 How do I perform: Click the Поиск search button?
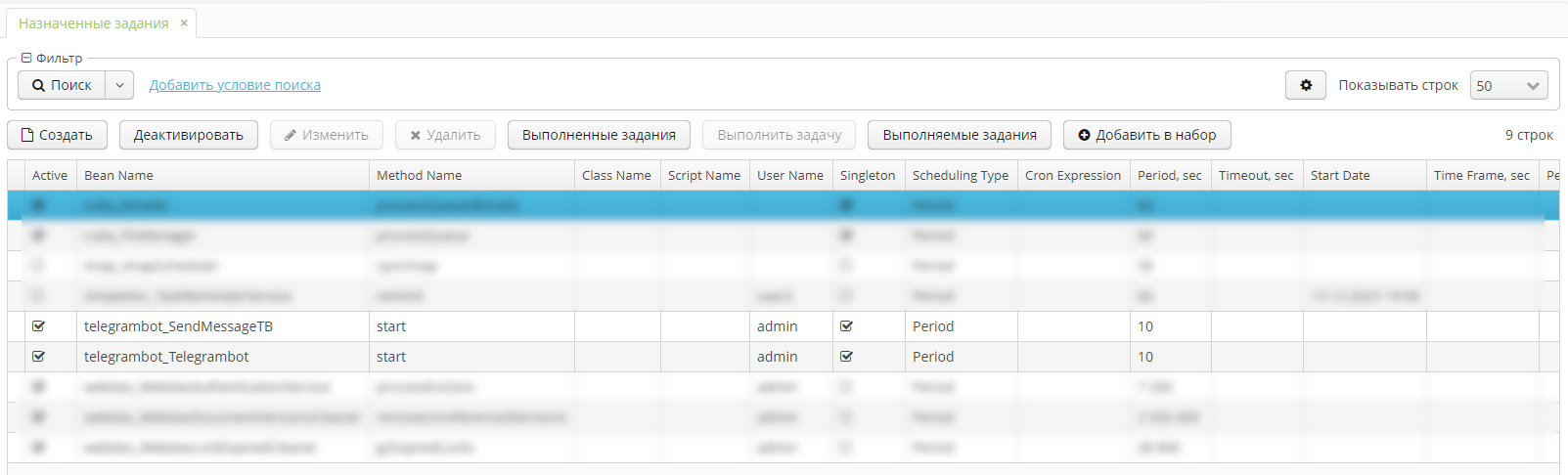[62, 85]
